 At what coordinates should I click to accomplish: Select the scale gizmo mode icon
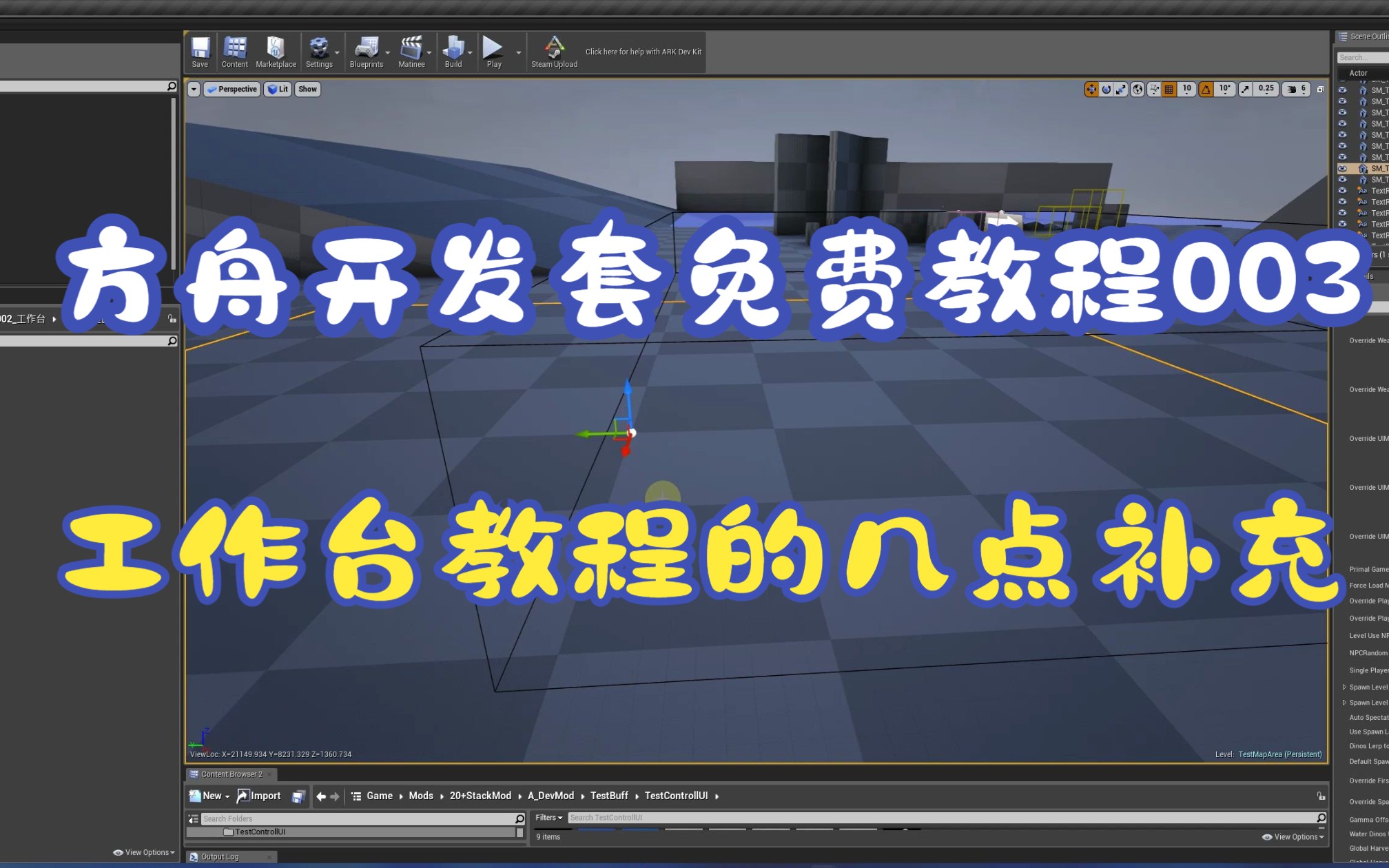click(x=1120, y=89)
